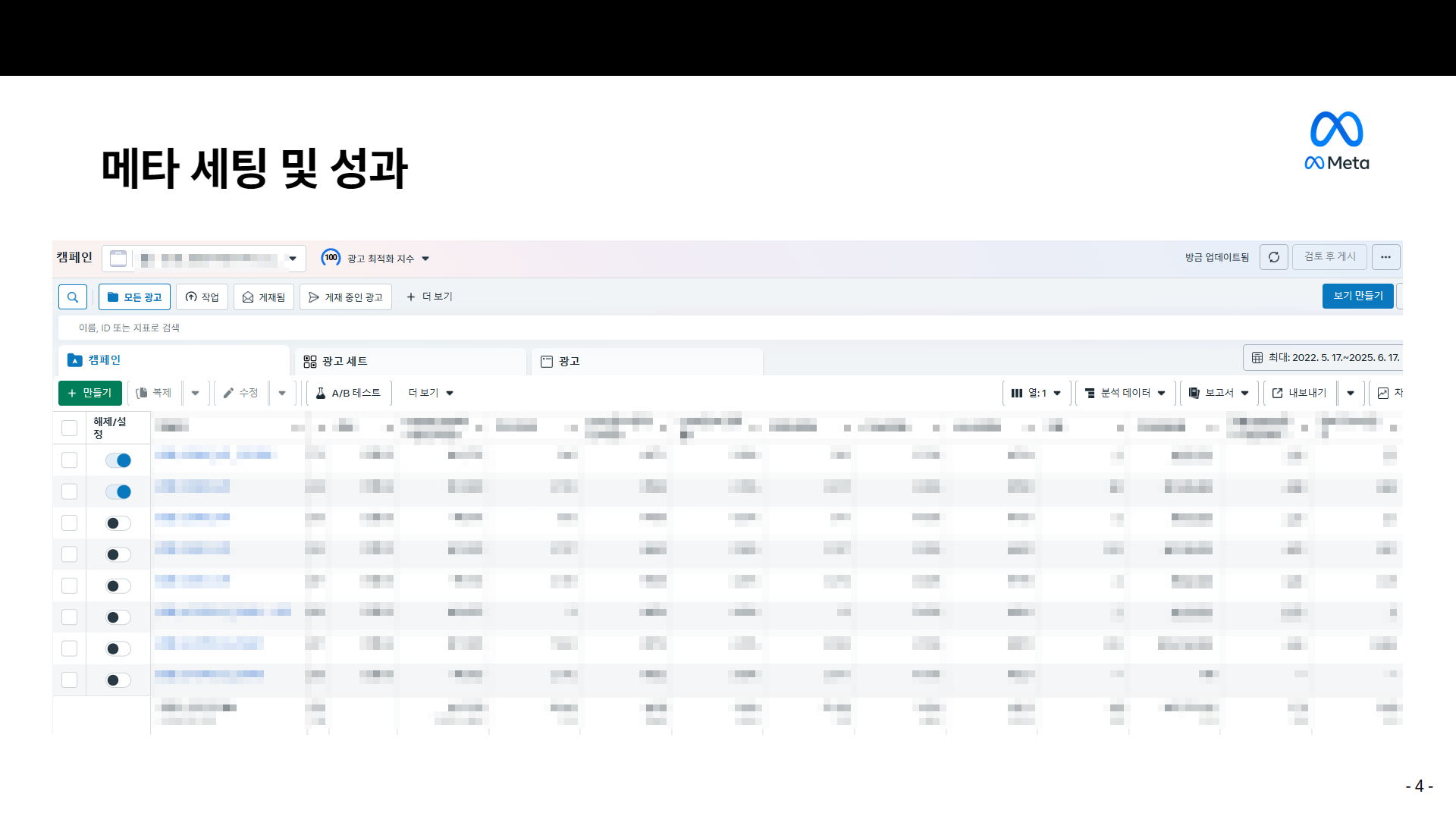The width and height of the screenshot is (1456, 819).
Task: Open the 작업 filter
Action: 202,297
